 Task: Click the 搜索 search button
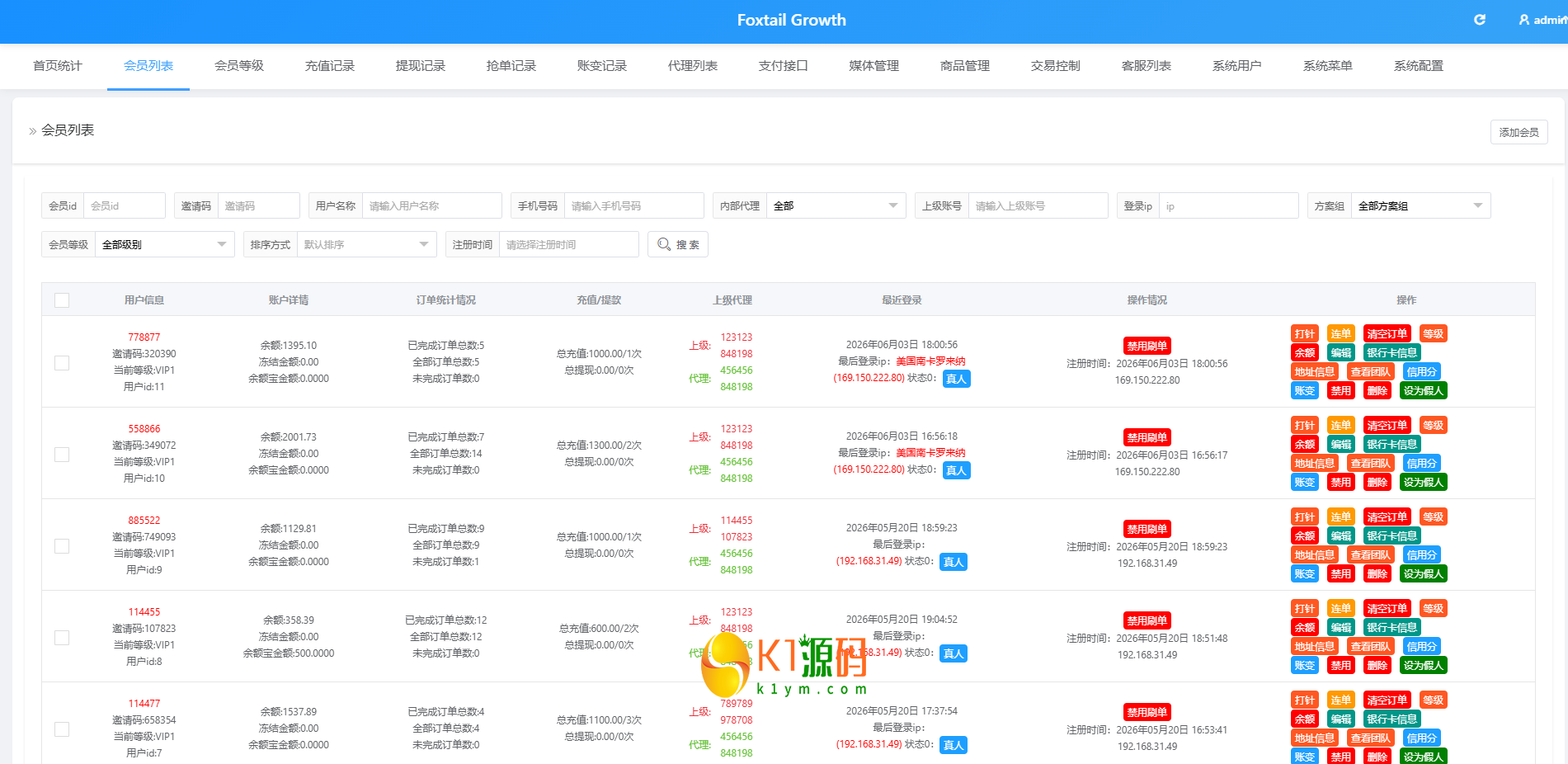point(678,244)
